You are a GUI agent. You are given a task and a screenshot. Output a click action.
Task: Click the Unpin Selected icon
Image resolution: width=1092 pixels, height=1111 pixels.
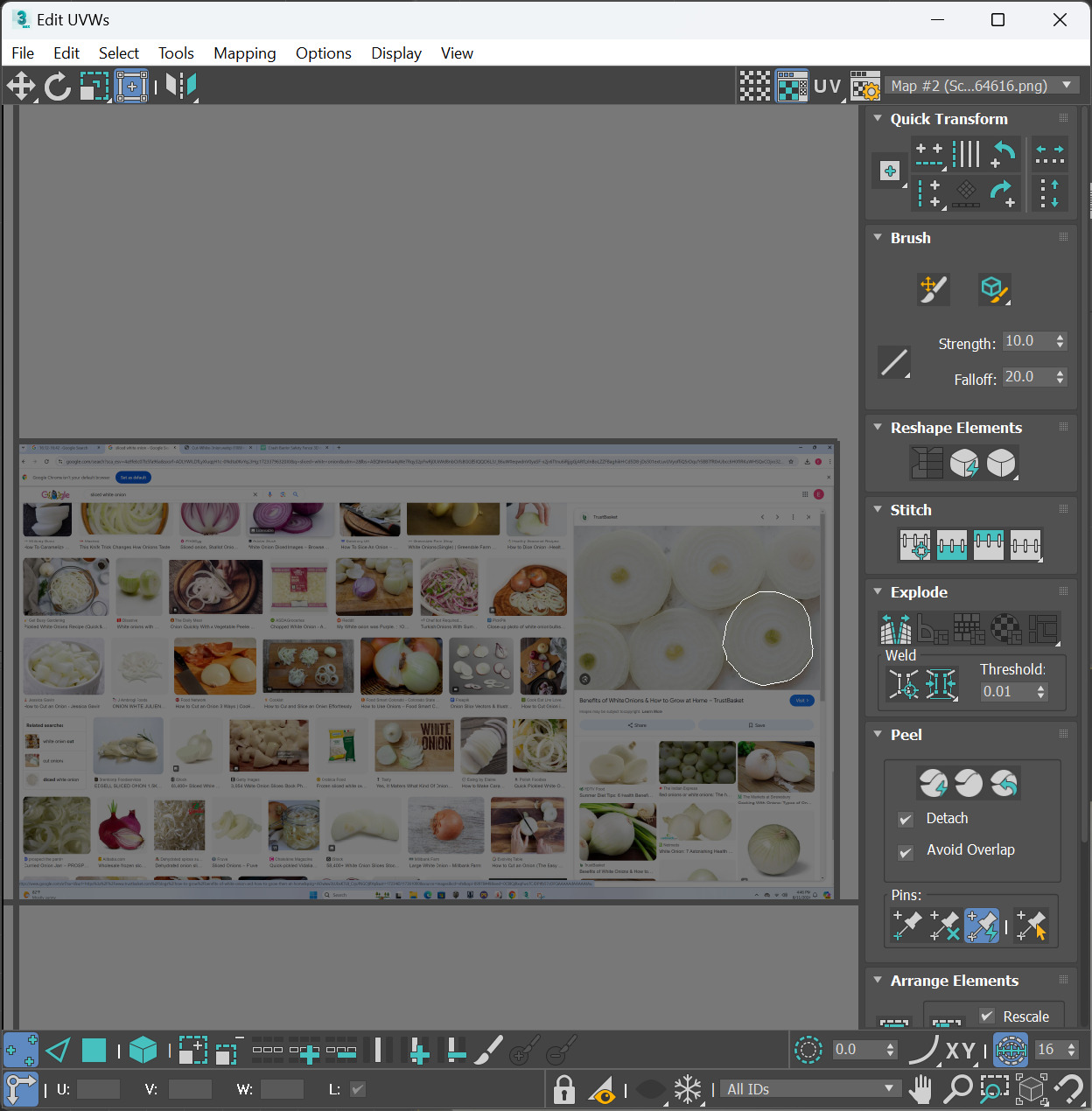click(x=944, y=926)
